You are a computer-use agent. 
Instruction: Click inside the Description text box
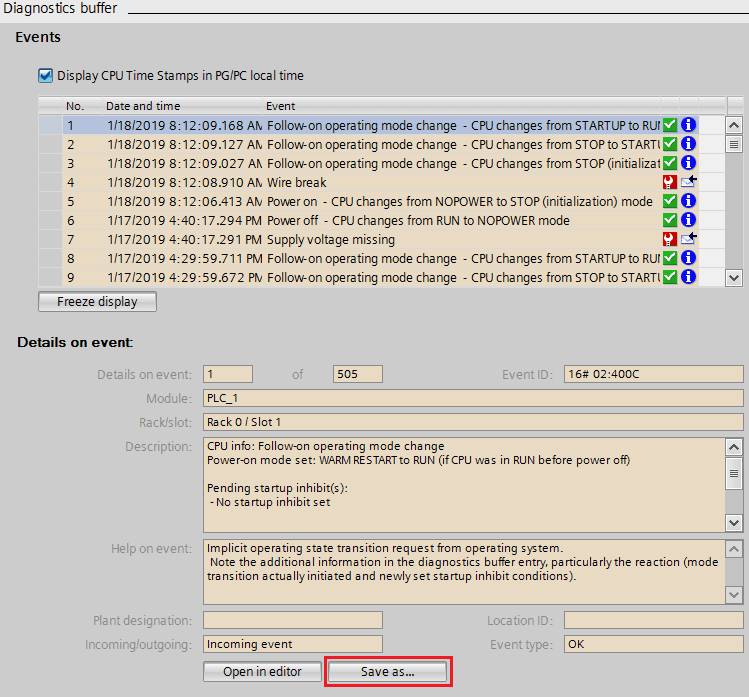464,485
